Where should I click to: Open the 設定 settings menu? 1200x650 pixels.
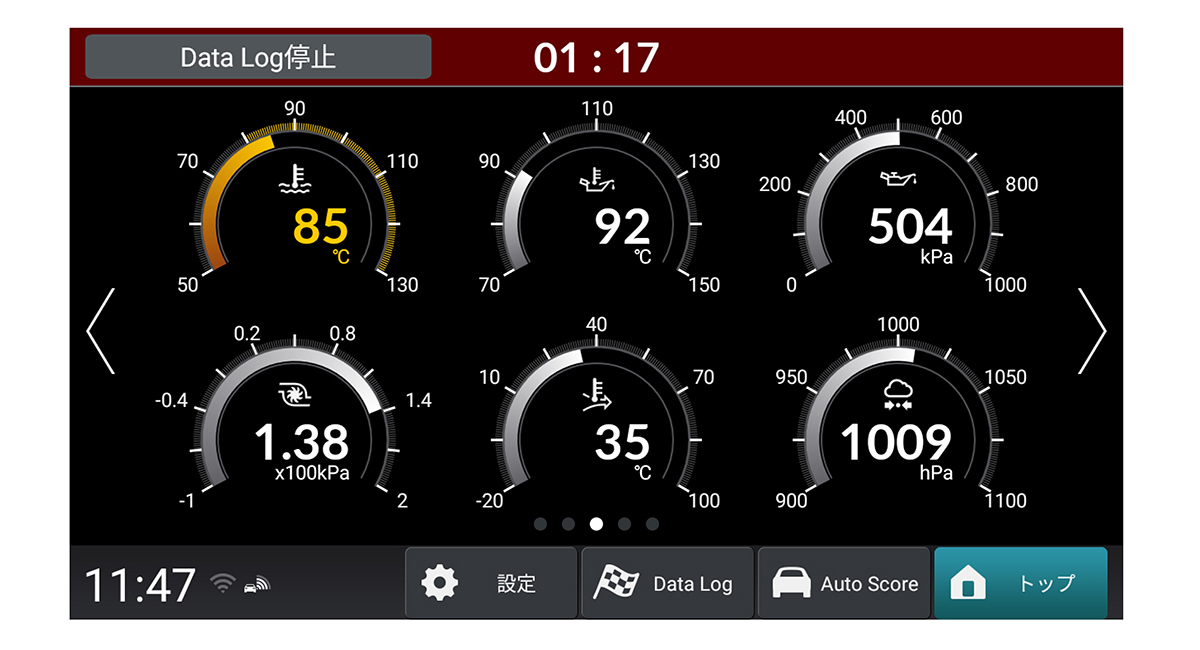[491, 583]
